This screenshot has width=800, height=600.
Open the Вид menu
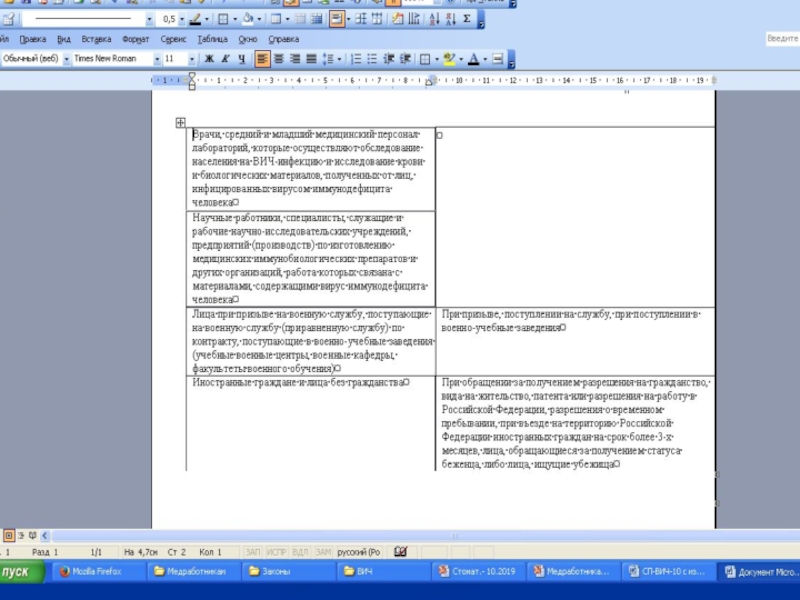pyautogui.click(x=64, y=39)
